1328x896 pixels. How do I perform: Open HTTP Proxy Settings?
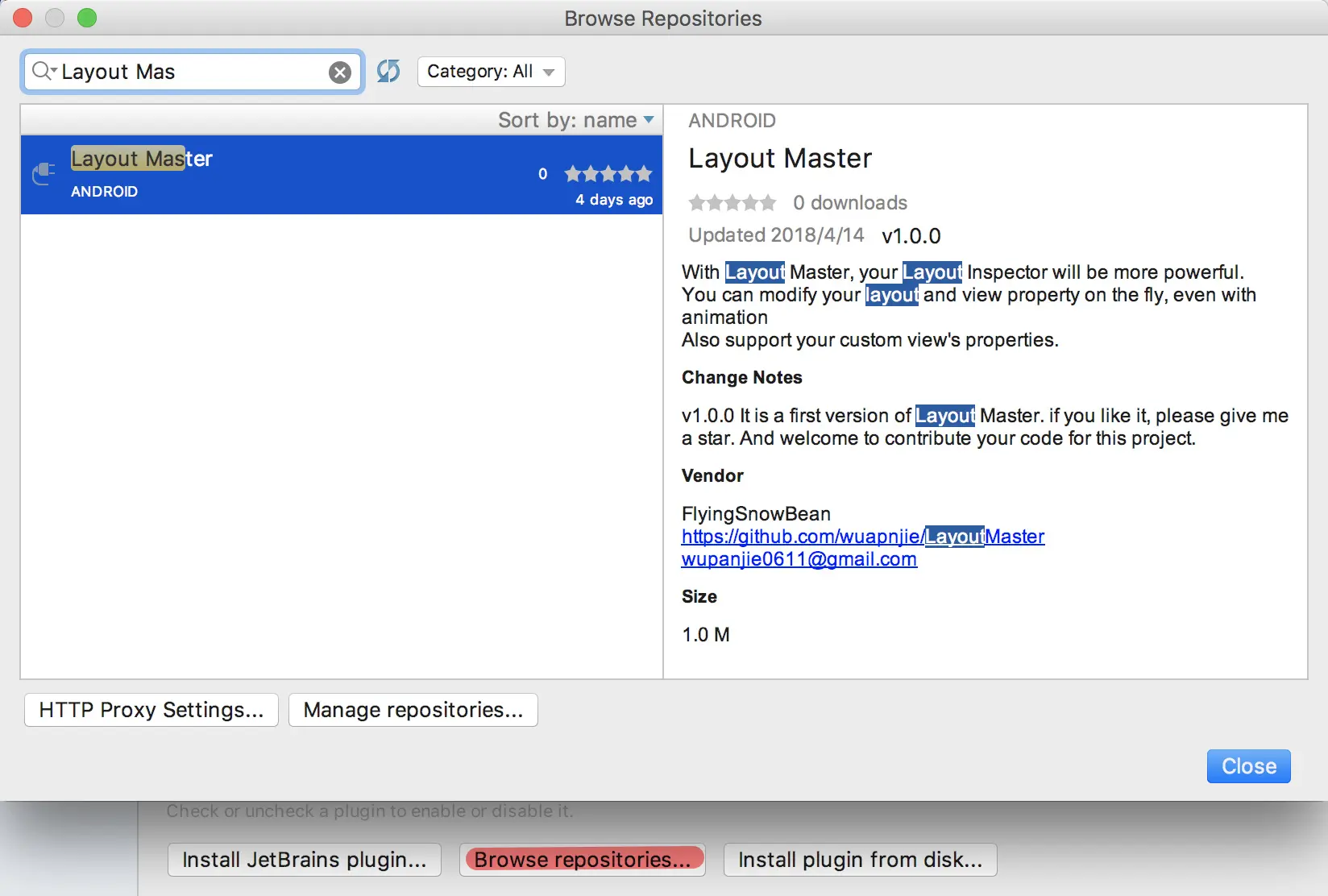point(151,710)
